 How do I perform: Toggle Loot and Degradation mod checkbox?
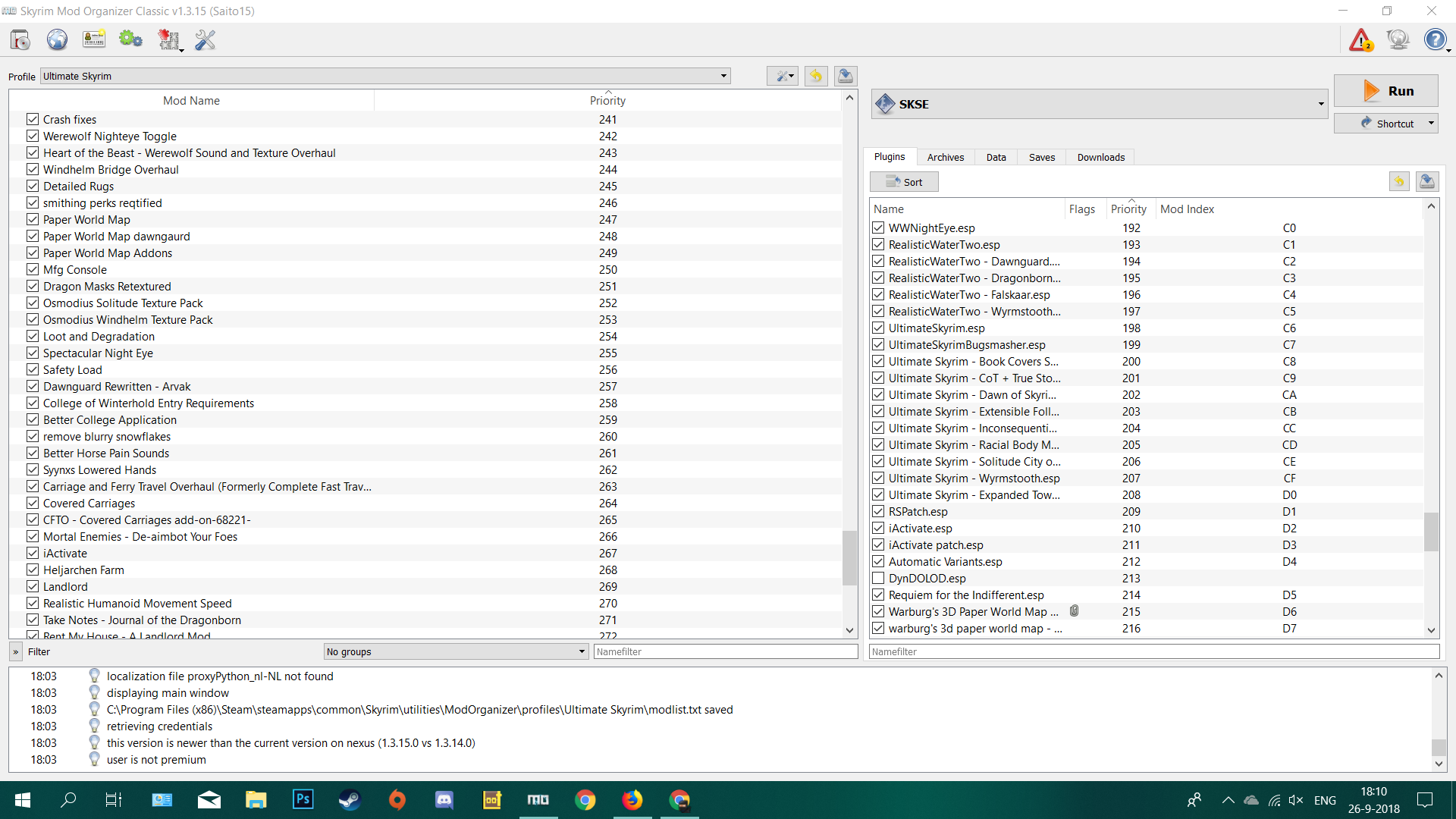(x=33, y=336)
